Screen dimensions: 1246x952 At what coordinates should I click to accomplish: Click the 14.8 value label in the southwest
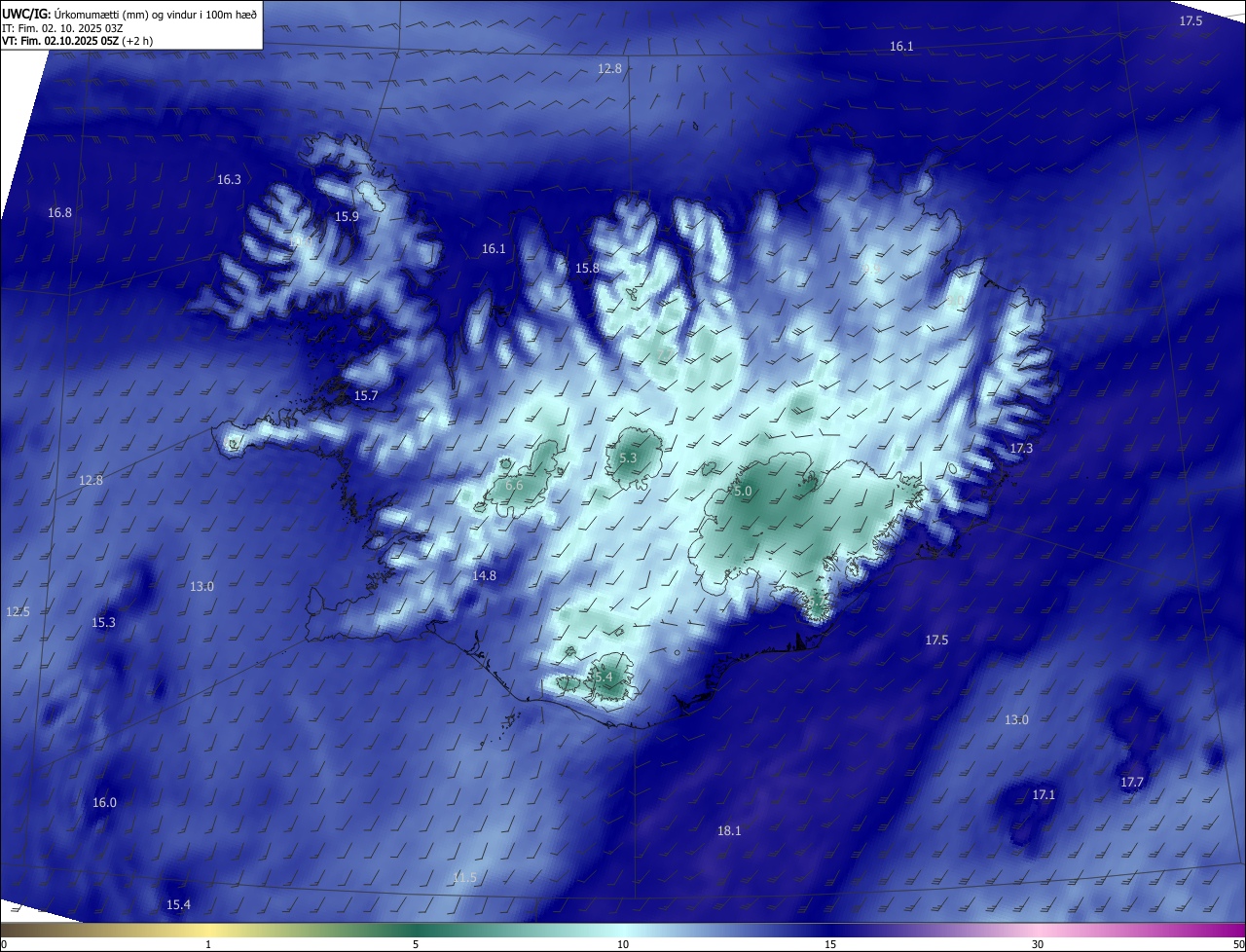point(484,575)
